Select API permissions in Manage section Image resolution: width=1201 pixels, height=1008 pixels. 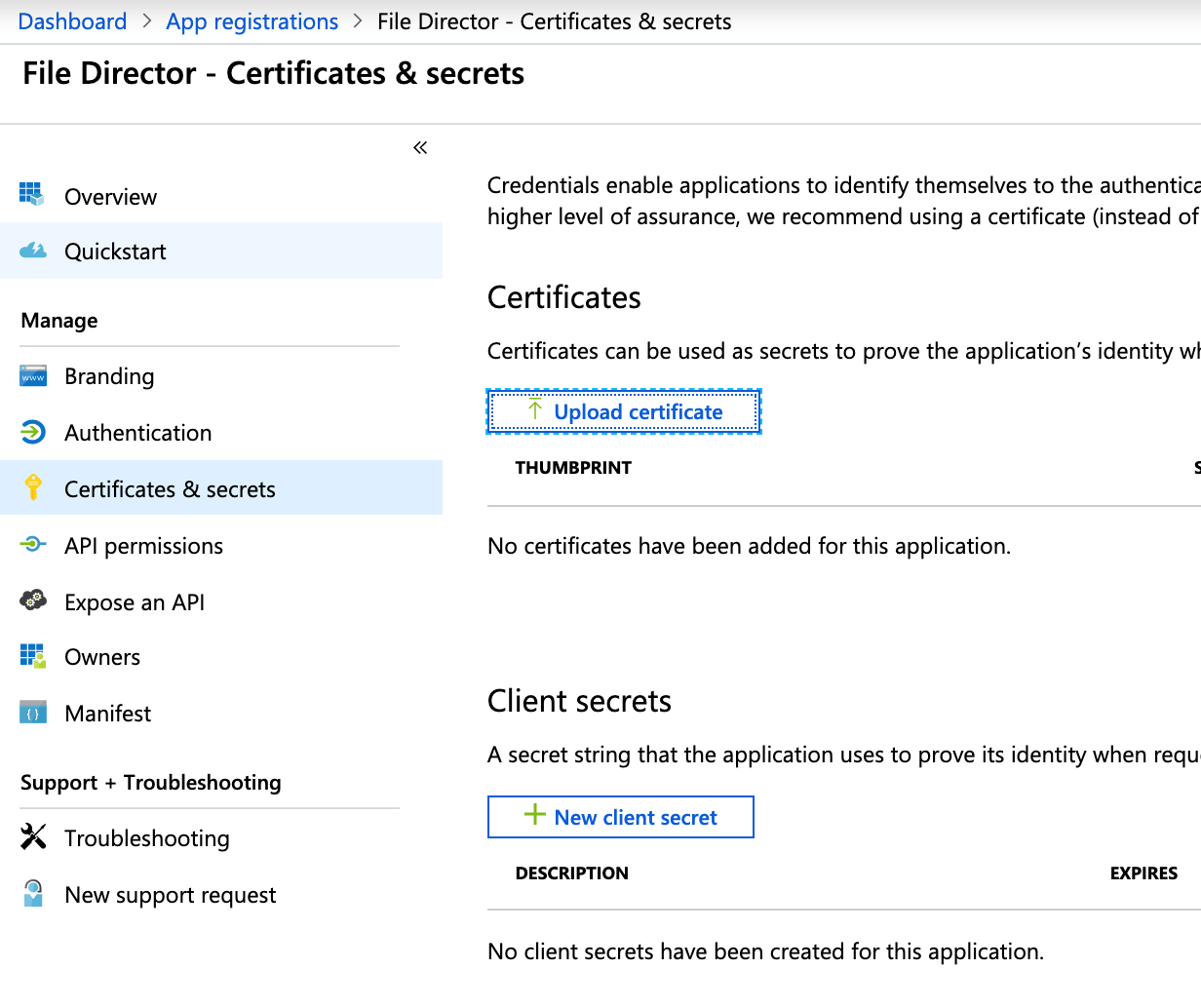143,546
